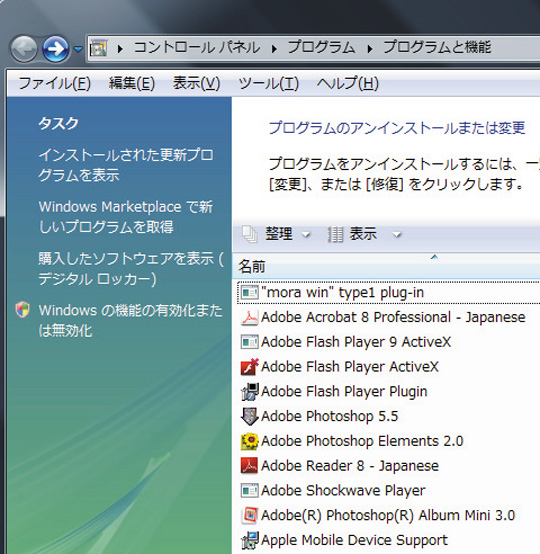Click the Adobe Reader 8 icon
Screen dimensions: 540x554
coord(250,466)
